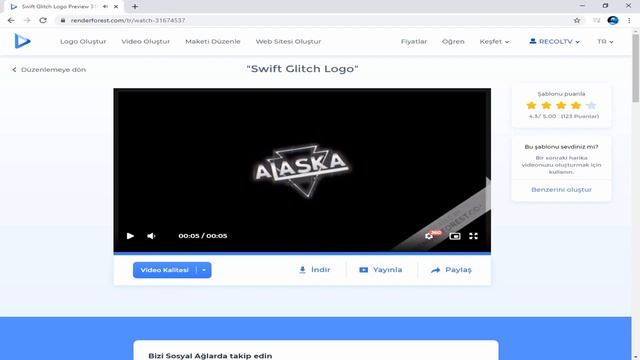Click the Renderforest logo icon
Image resolution: width=640 pixels, height=360 pixels.
point(22,41)
